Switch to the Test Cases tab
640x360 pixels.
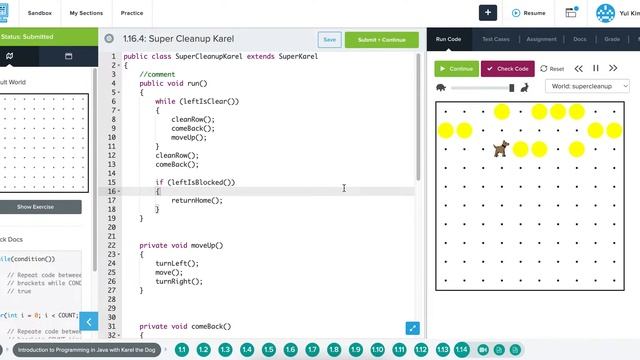coord(496,39)
